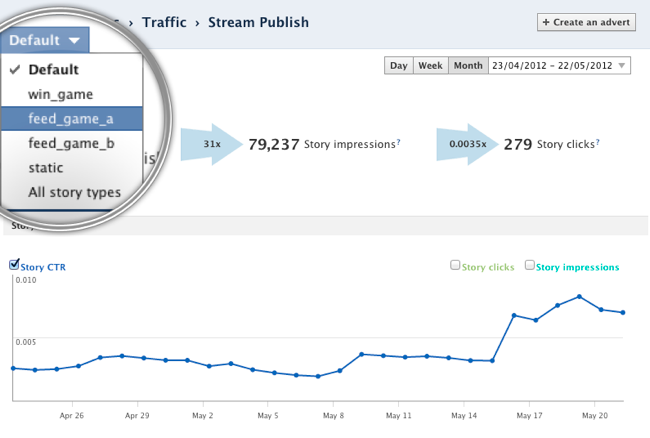The height and width of the screenshot is (438, 650).
Task: Select All story types option
Action: click(74, 192)
